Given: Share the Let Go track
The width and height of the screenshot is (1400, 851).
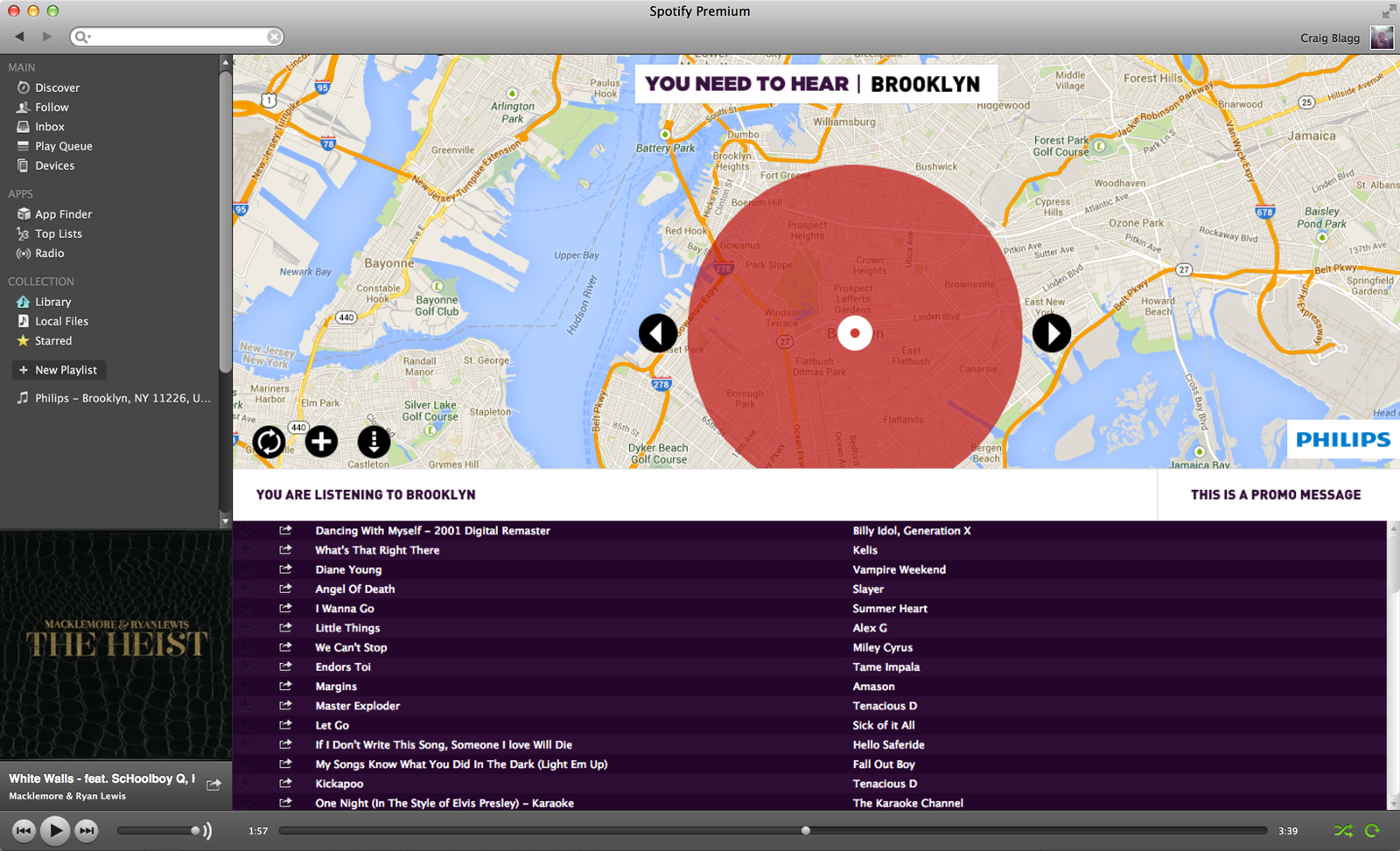Looking at the screenshot, I should pos(285,724).
